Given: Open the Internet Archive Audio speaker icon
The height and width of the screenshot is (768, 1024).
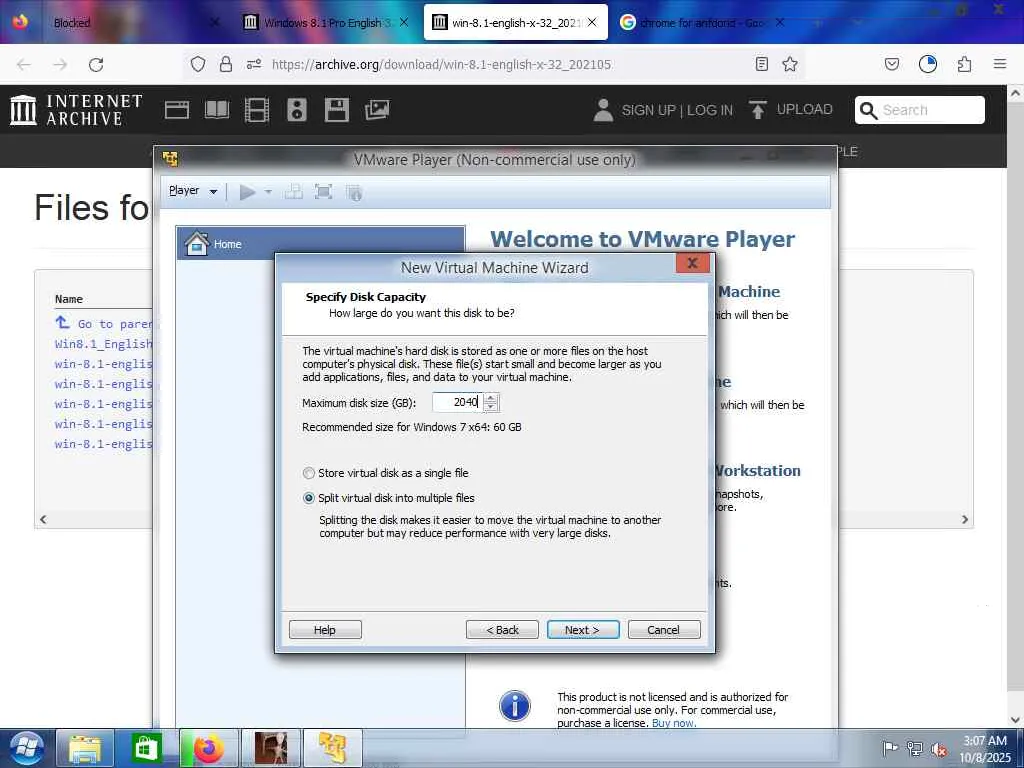Looking at the screenshot, I should click(x=296, y=110).
